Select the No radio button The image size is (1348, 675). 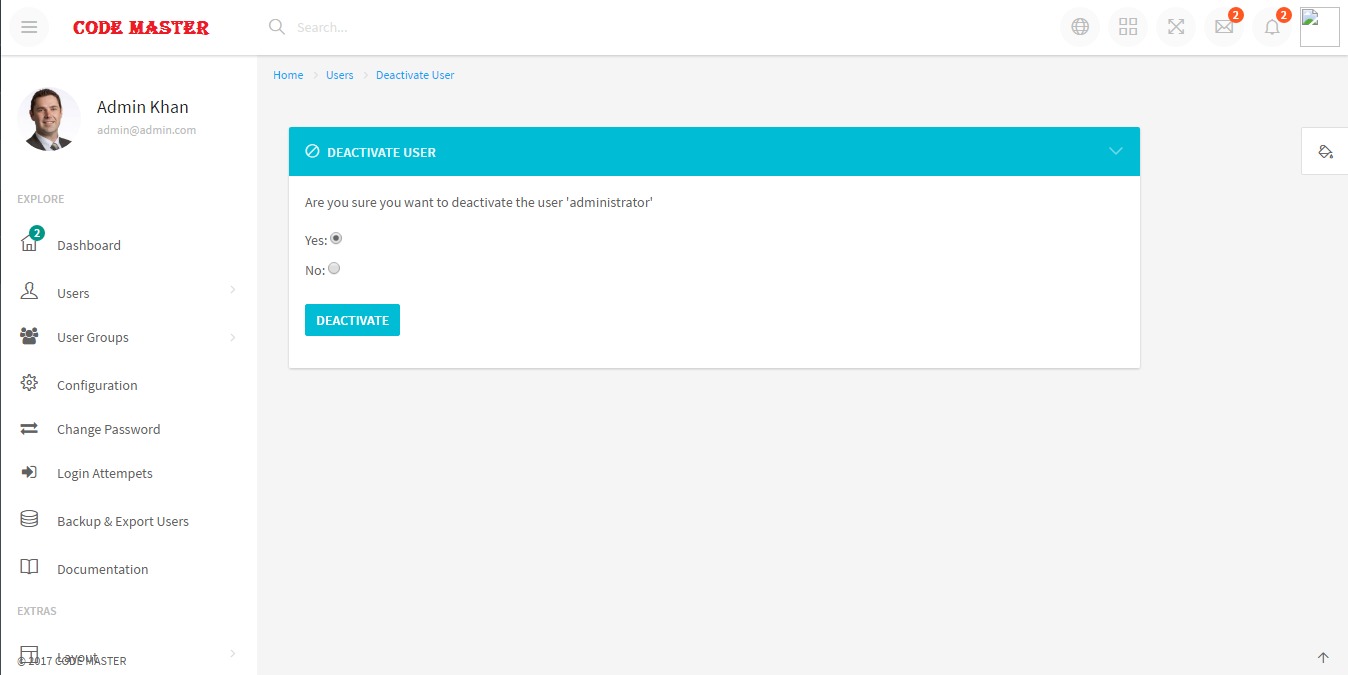tap(334, 268)
